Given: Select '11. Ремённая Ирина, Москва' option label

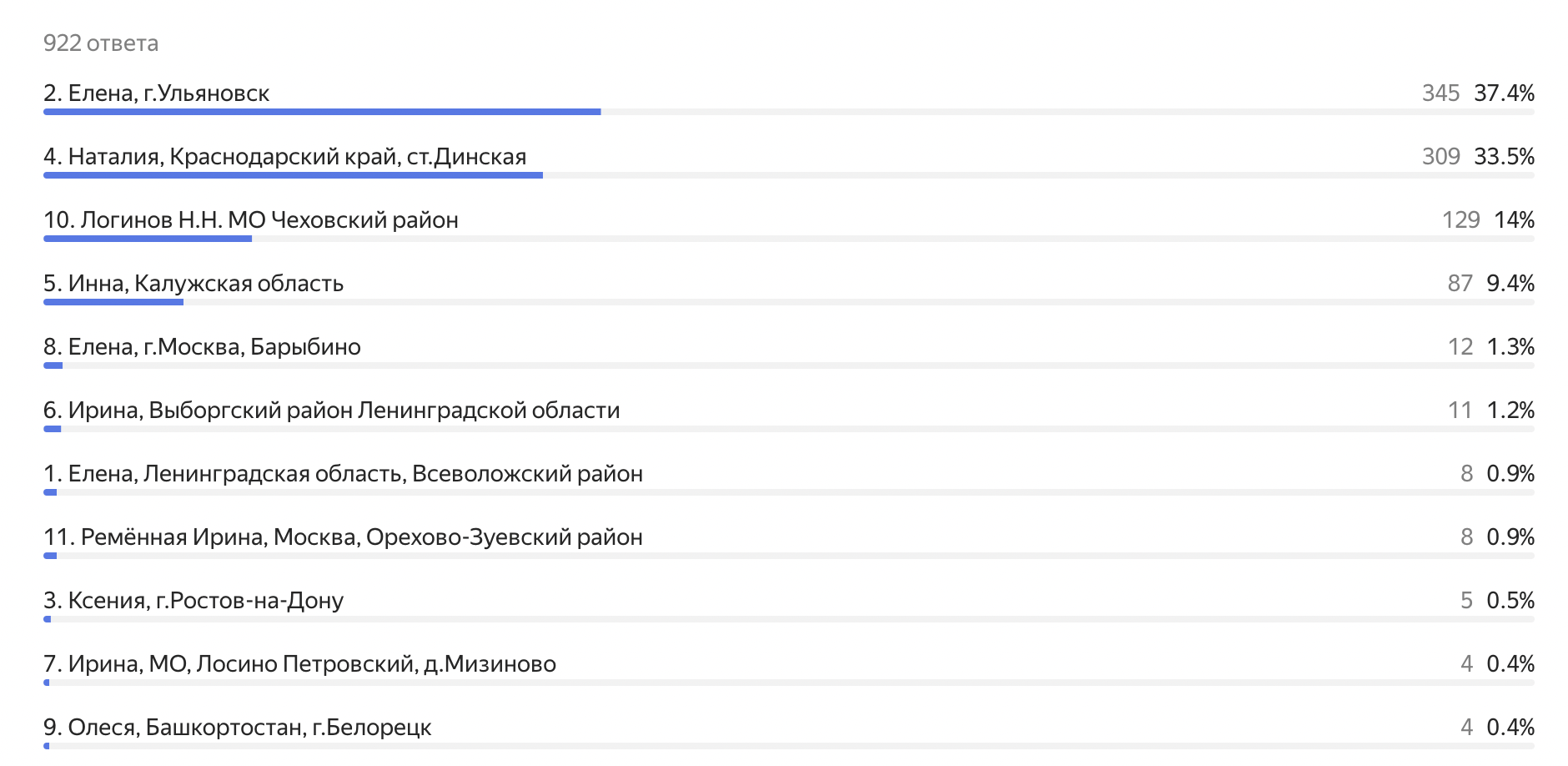Looking at the screenshot, I should click(344, 537).
